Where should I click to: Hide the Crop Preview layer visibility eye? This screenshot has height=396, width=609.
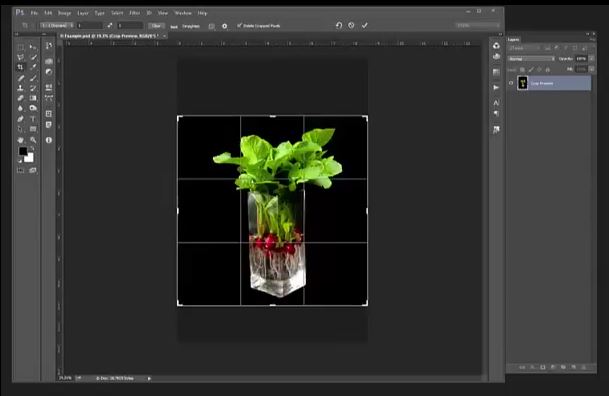click(511, 83)
